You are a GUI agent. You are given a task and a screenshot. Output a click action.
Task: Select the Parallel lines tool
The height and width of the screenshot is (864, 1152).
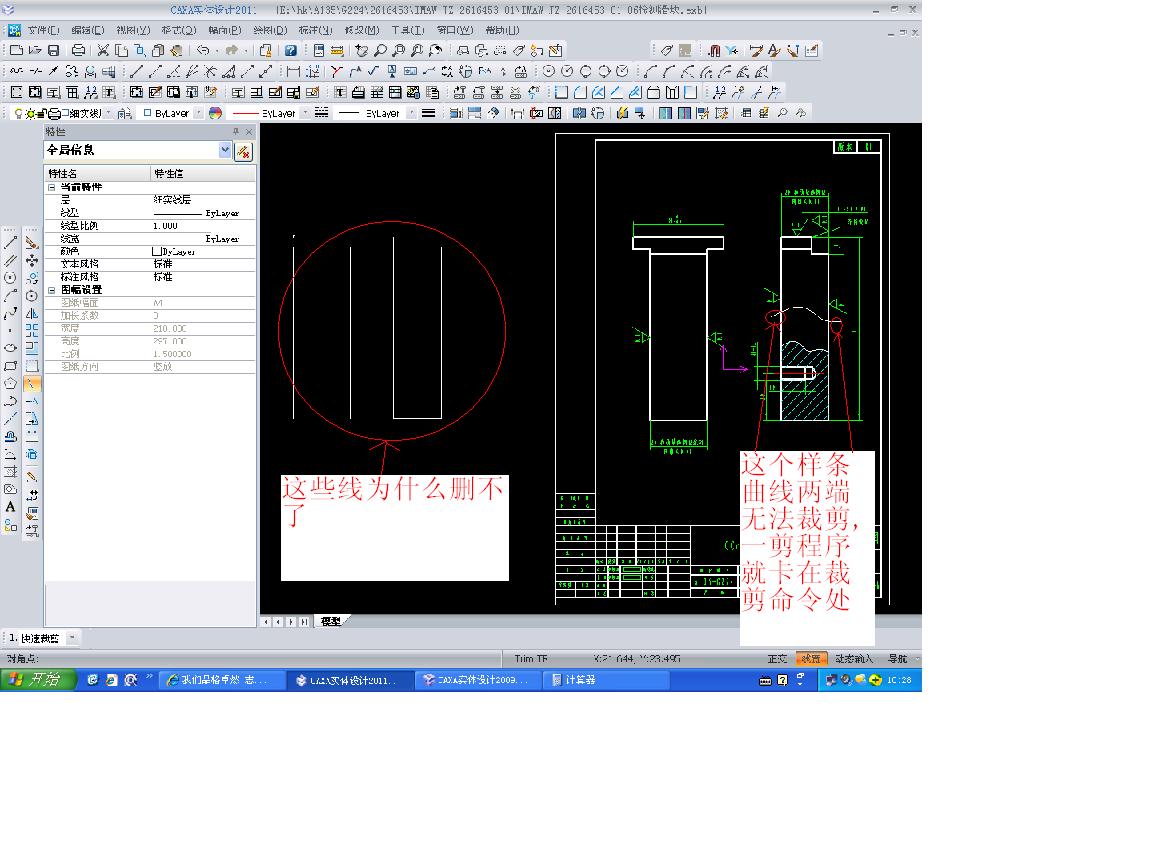(x=10, y=260)
